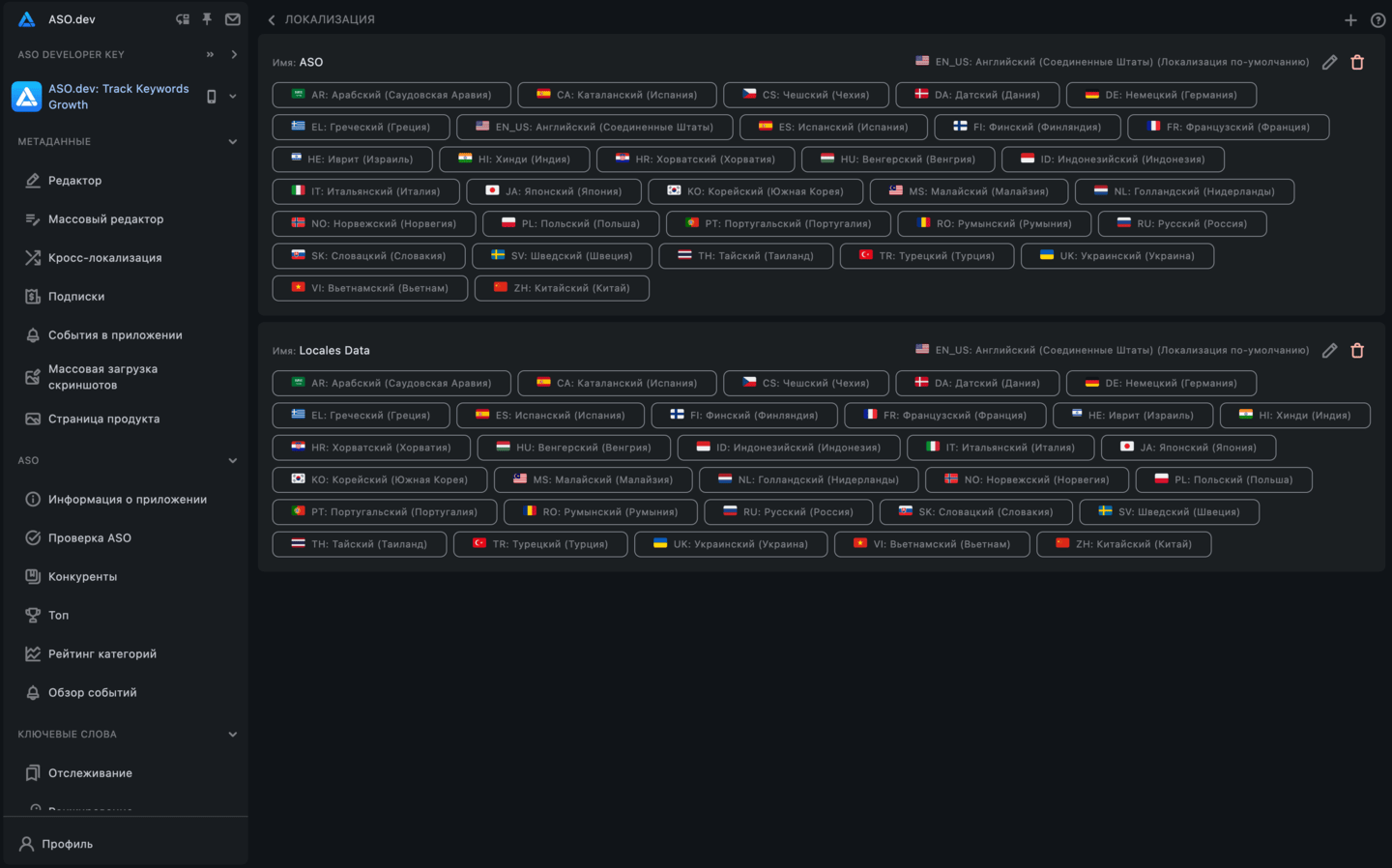Select Конкуренты in the sidebar

[82, 577]
